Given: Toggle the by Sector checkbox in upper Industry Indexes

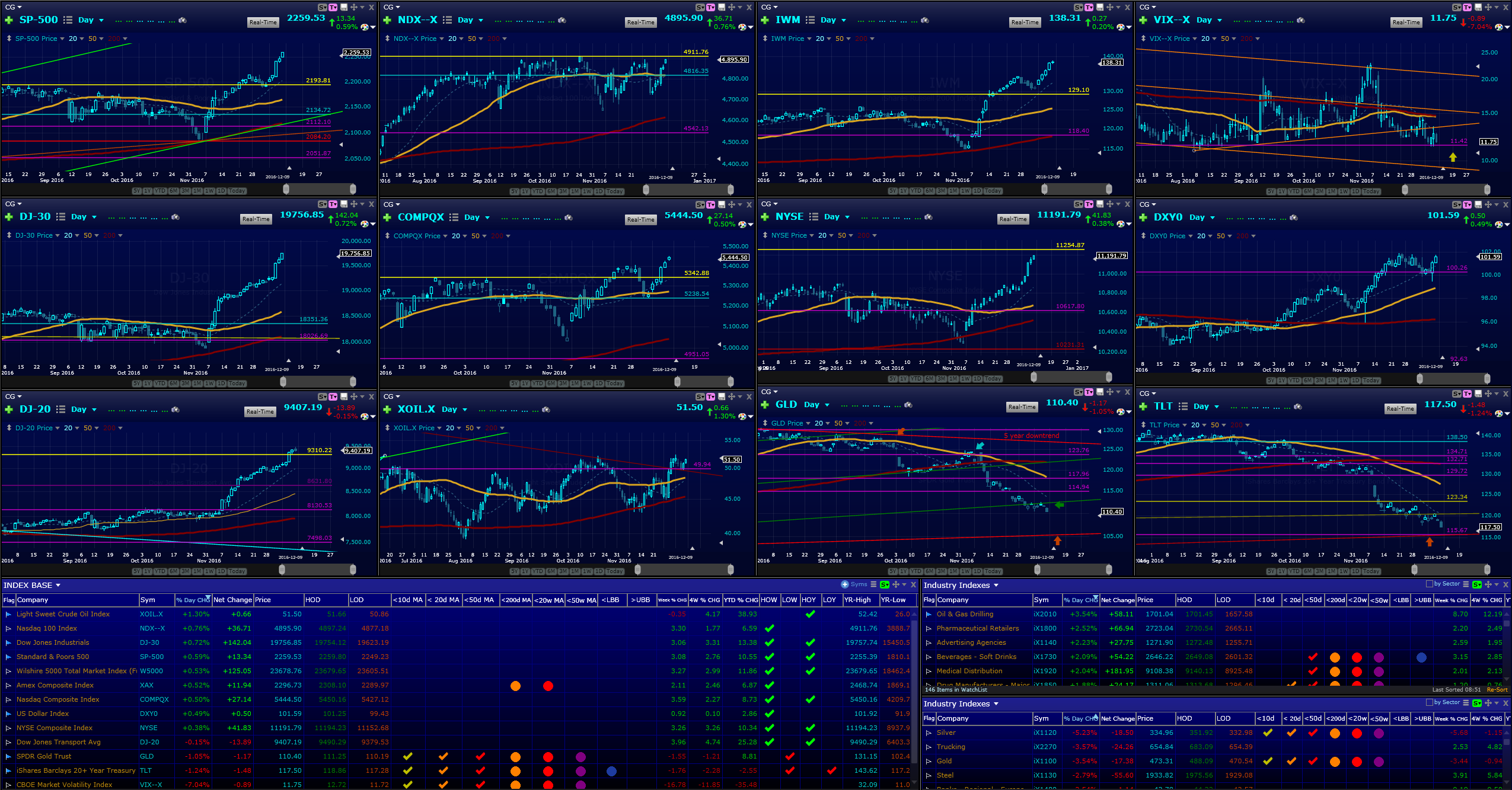Looking at the screenshot, I should point(1430,584).
